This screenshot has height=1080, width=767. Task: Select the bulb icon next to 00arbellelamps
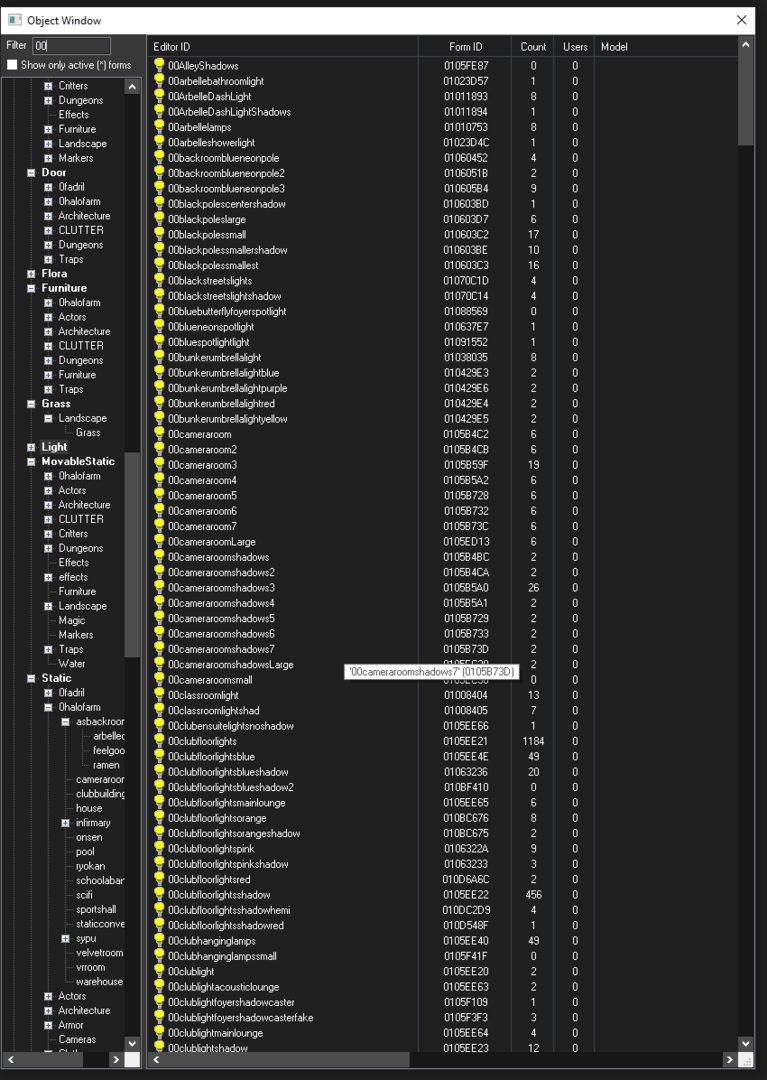tap(159, 127)
